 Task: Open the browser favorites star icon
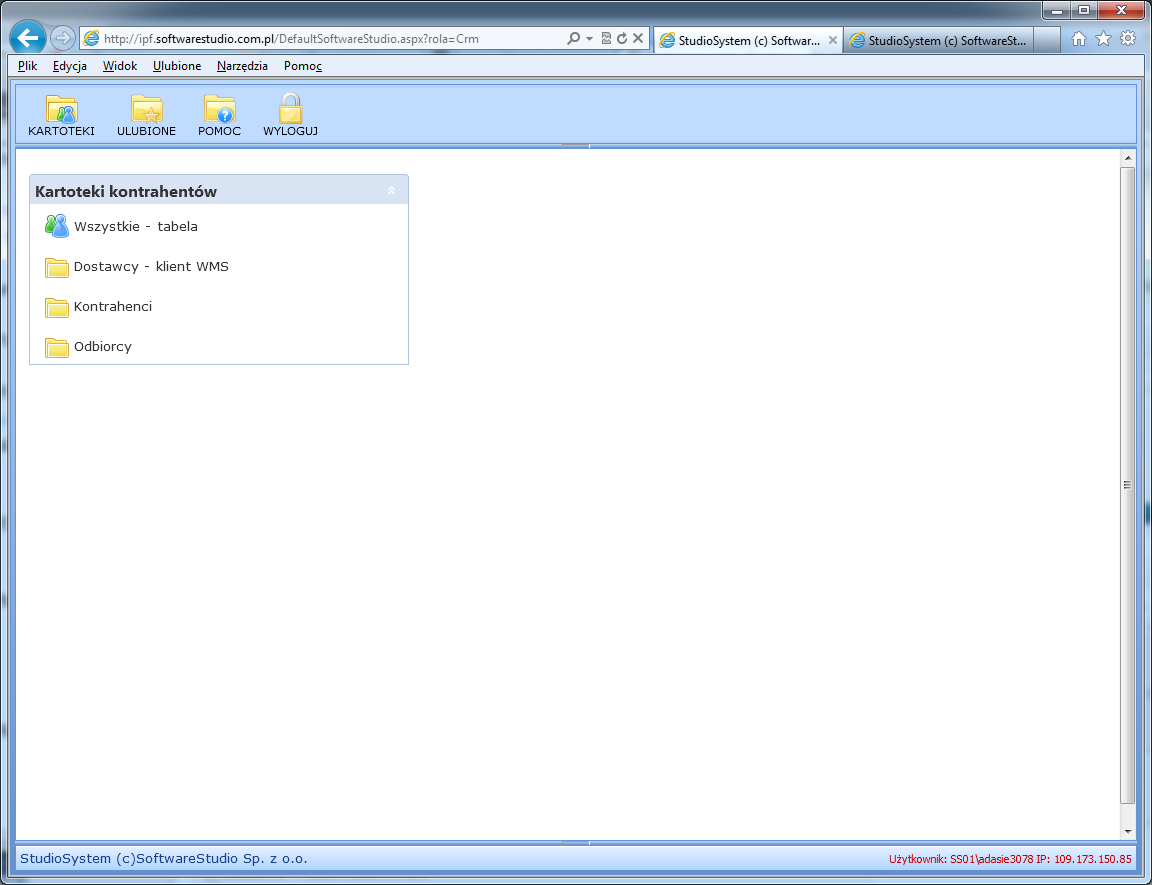[x=1103, y=39]
